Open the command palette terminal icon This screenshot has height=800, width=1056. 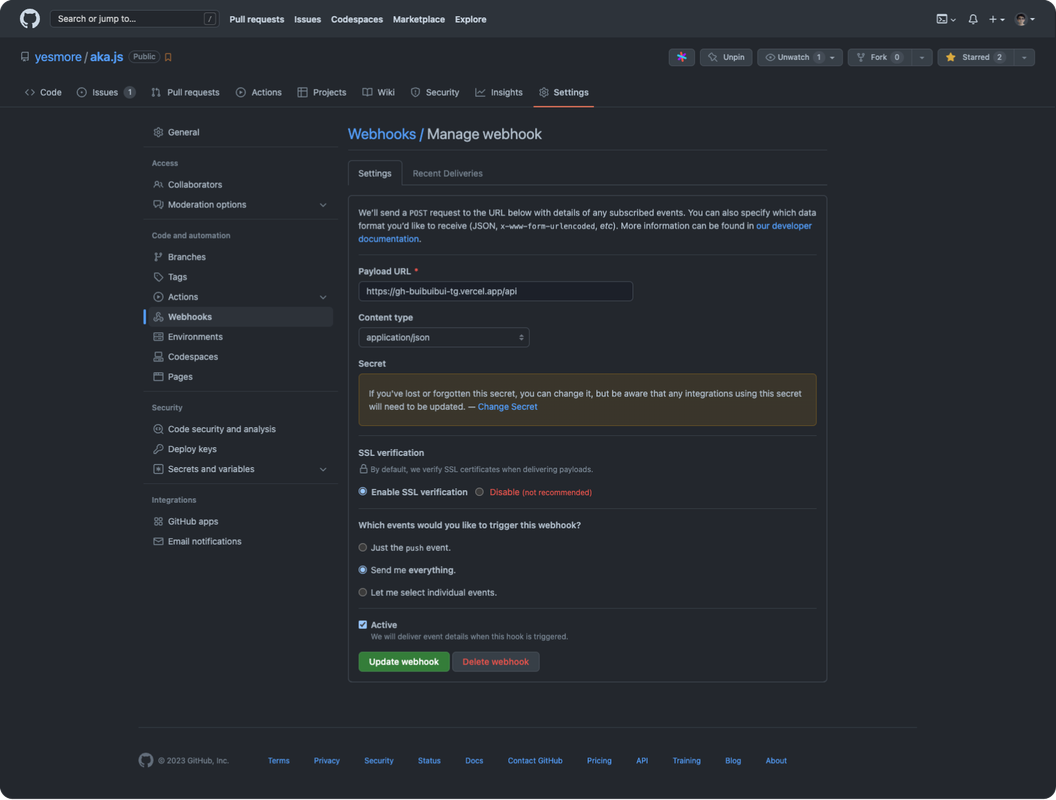click(946, 20)
